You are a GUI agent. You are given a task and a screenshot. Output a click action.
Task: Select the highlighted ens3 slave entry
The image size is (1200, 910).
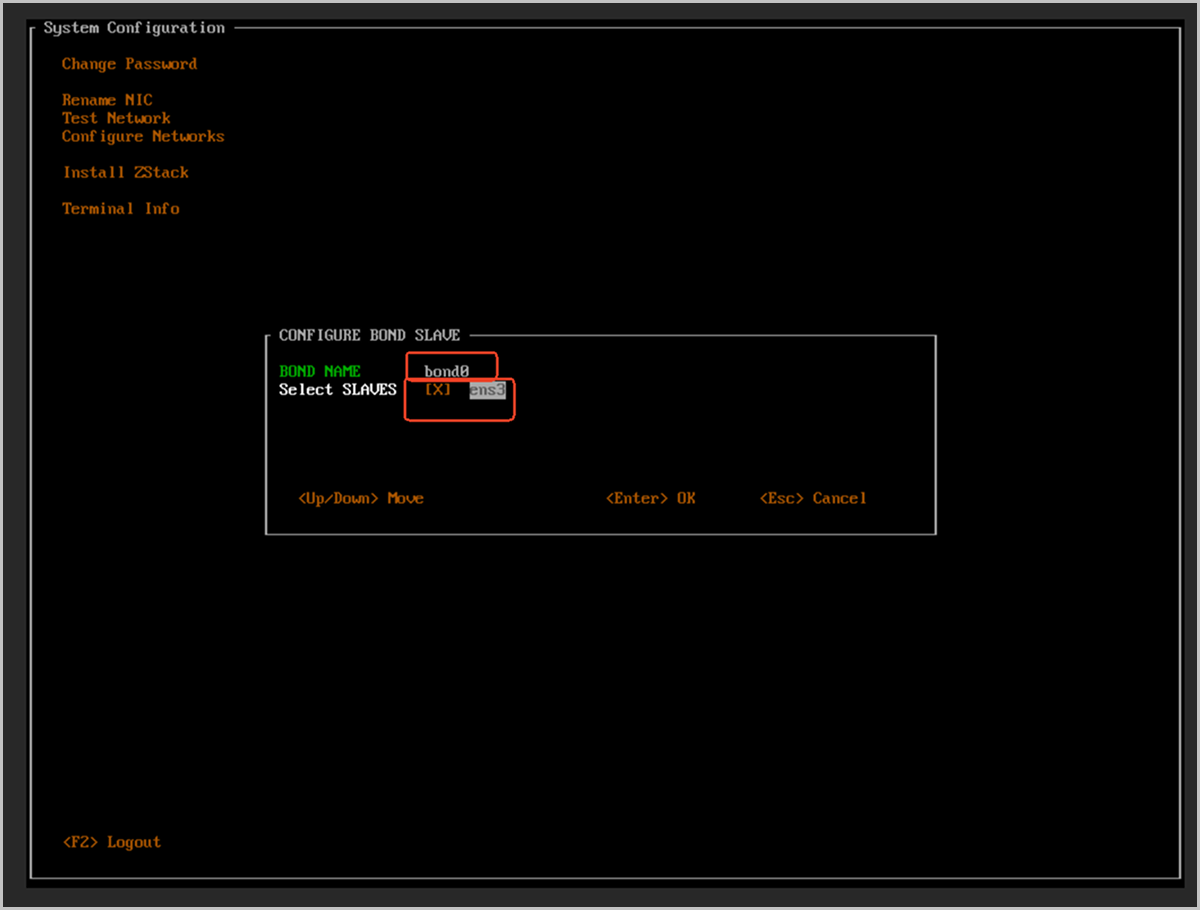(488, 389)
